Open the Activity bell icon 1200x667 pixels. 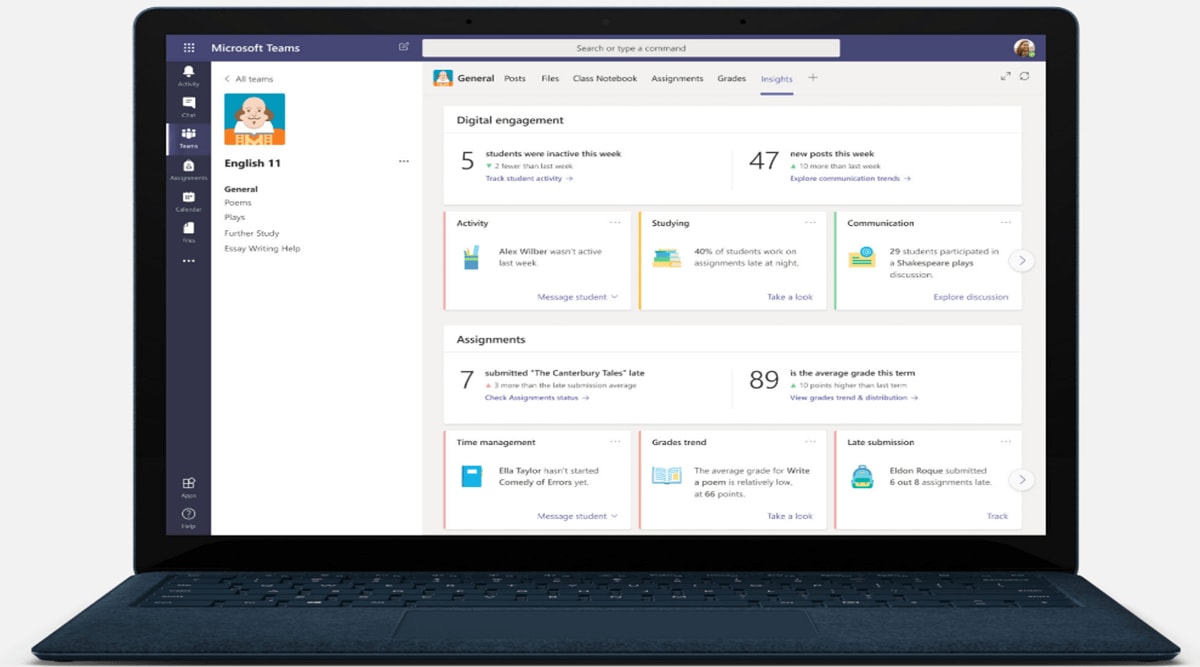[x=188, y=73]
